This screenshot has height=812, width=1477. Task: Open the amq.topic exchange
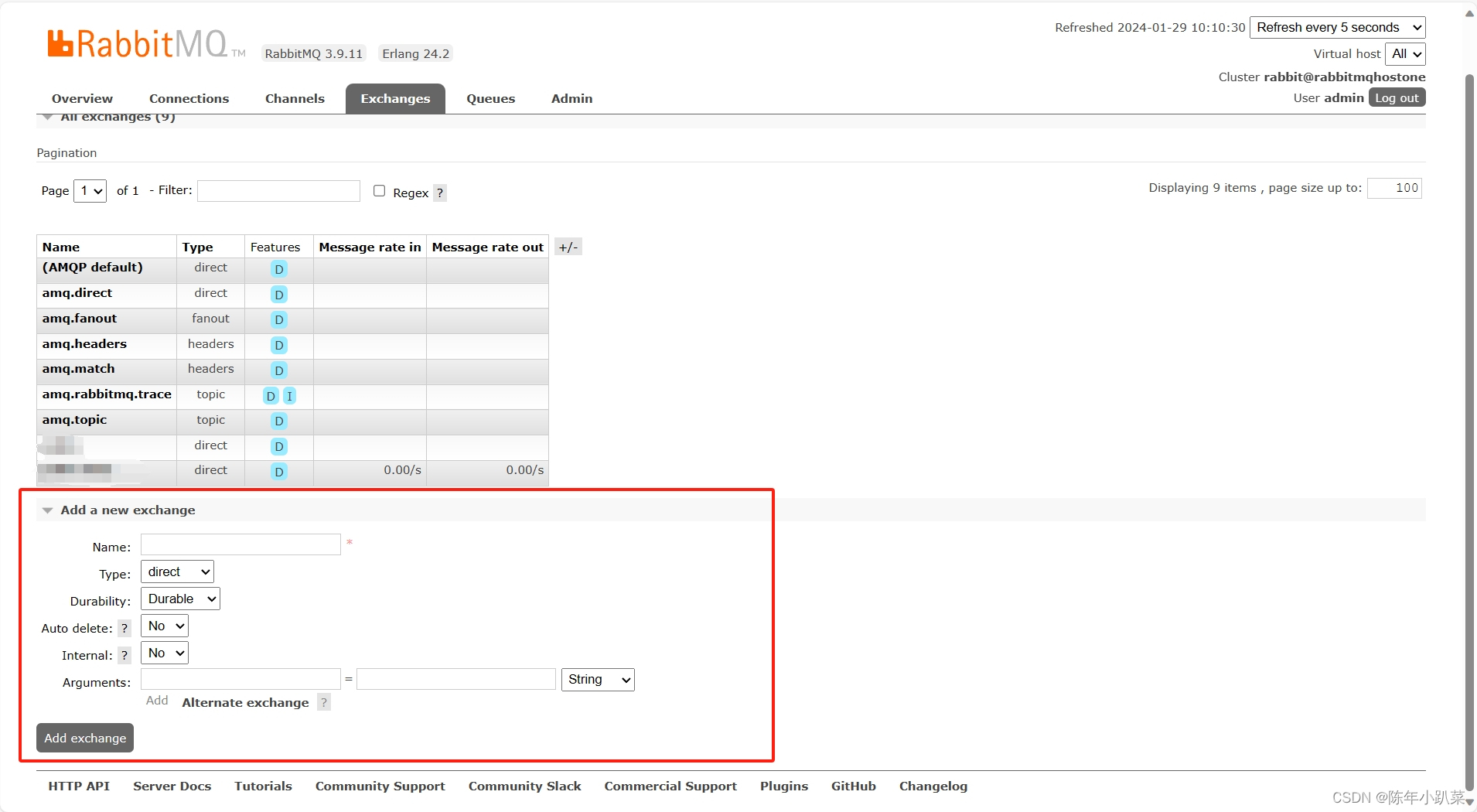(x=74, y=420)
